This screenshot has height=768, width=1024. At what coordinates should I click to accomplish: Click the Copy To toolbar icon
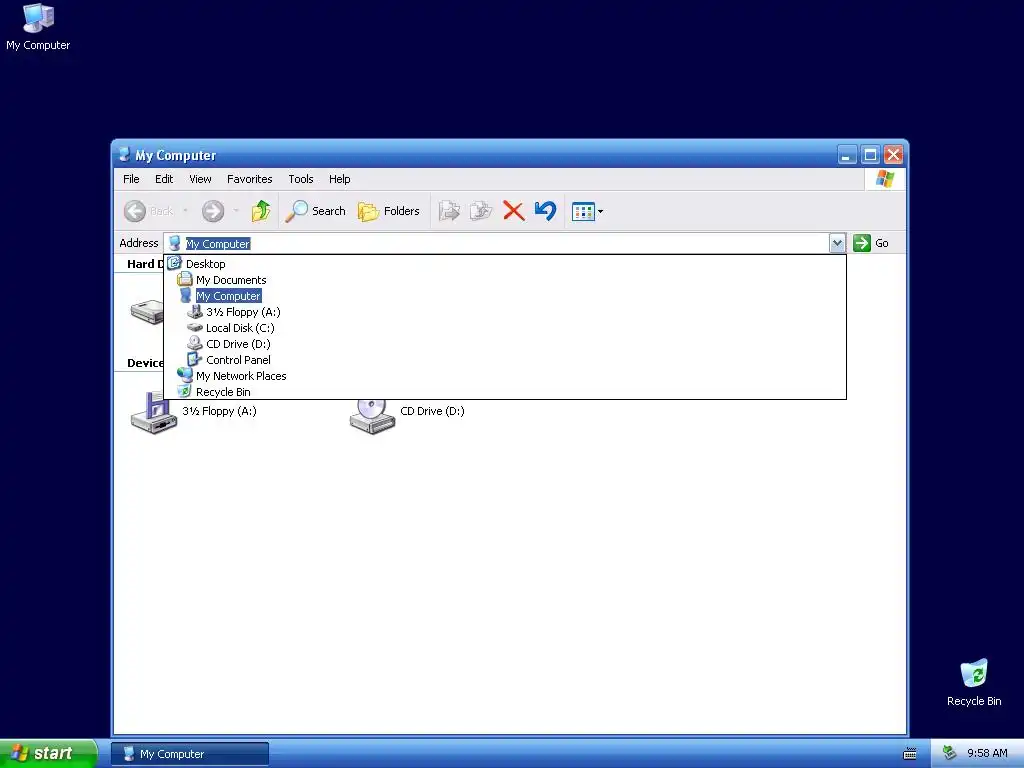pyautogui.click(x=481, y=211)
